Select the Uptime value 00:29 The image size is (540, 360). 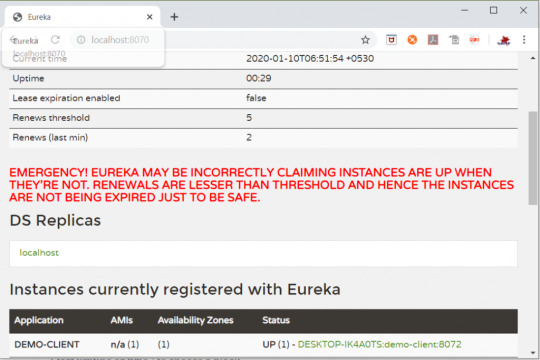click(x=259, y=79)
